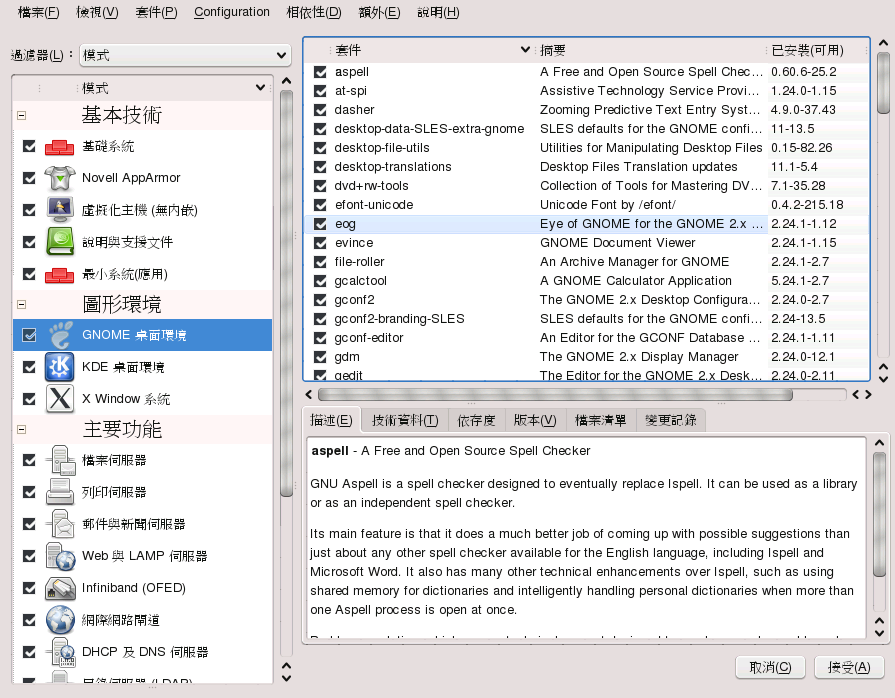The width and height of the screenshot is (895, 698).
Task: Click the package list horizontal scrollbar thumb
Action: [x=555, y=394]
